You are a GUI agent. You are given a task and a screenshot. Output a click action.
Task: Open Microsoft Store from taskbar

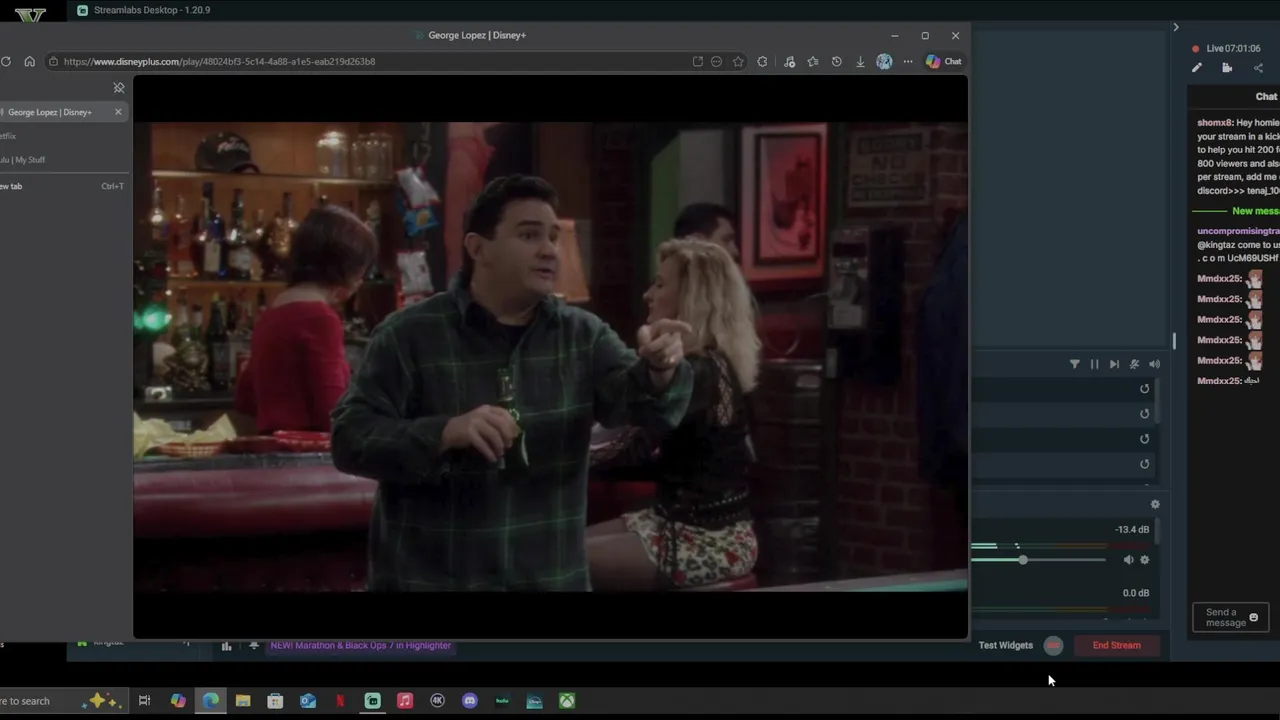pos(275,701)
